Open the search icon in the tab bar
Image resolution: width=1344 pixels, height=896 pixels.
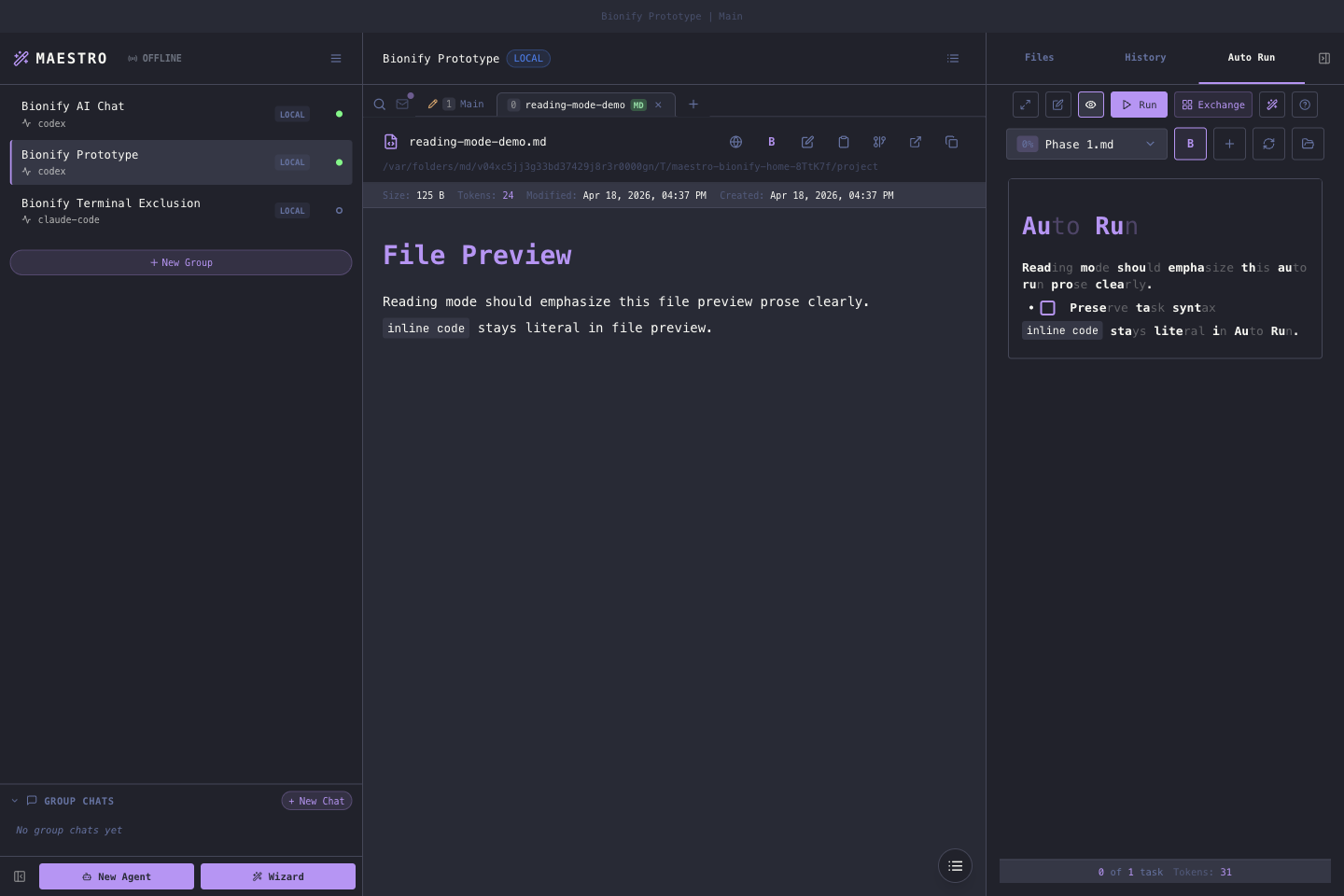click(380, 105)
